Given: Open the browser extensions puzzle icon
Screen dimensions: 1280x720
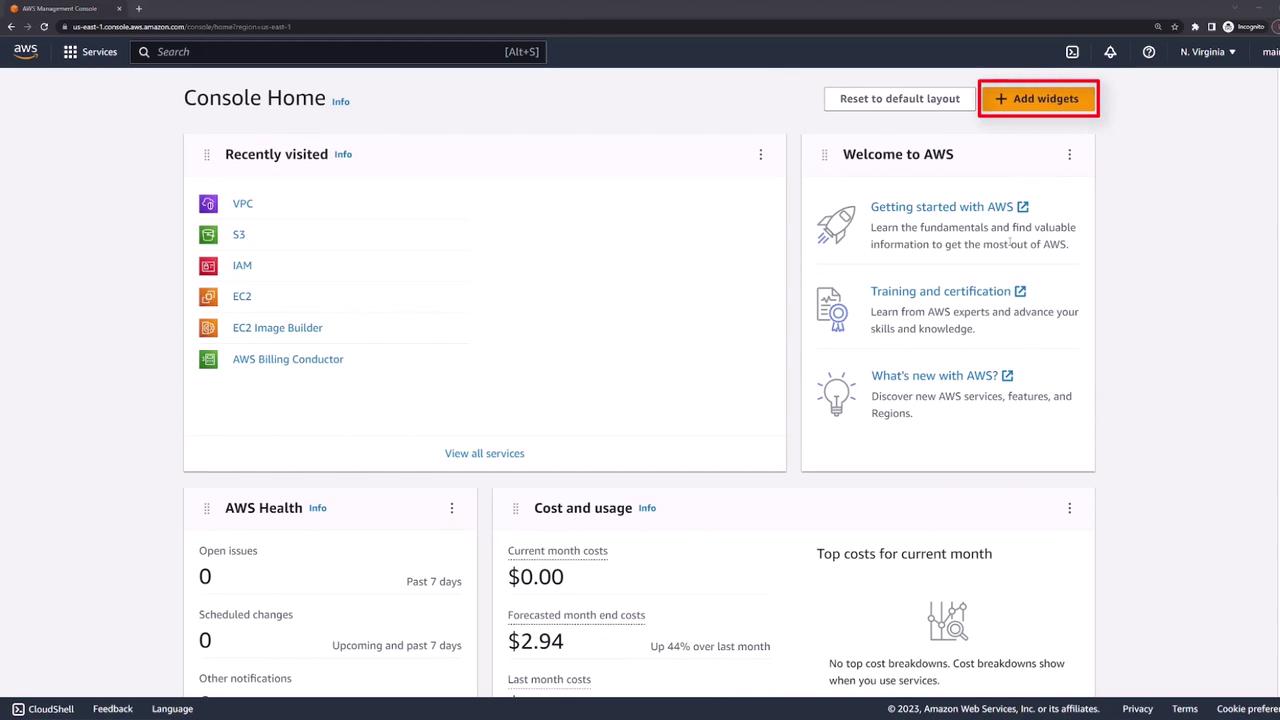Looking at the screenshot, I should tap(1195, 27).
